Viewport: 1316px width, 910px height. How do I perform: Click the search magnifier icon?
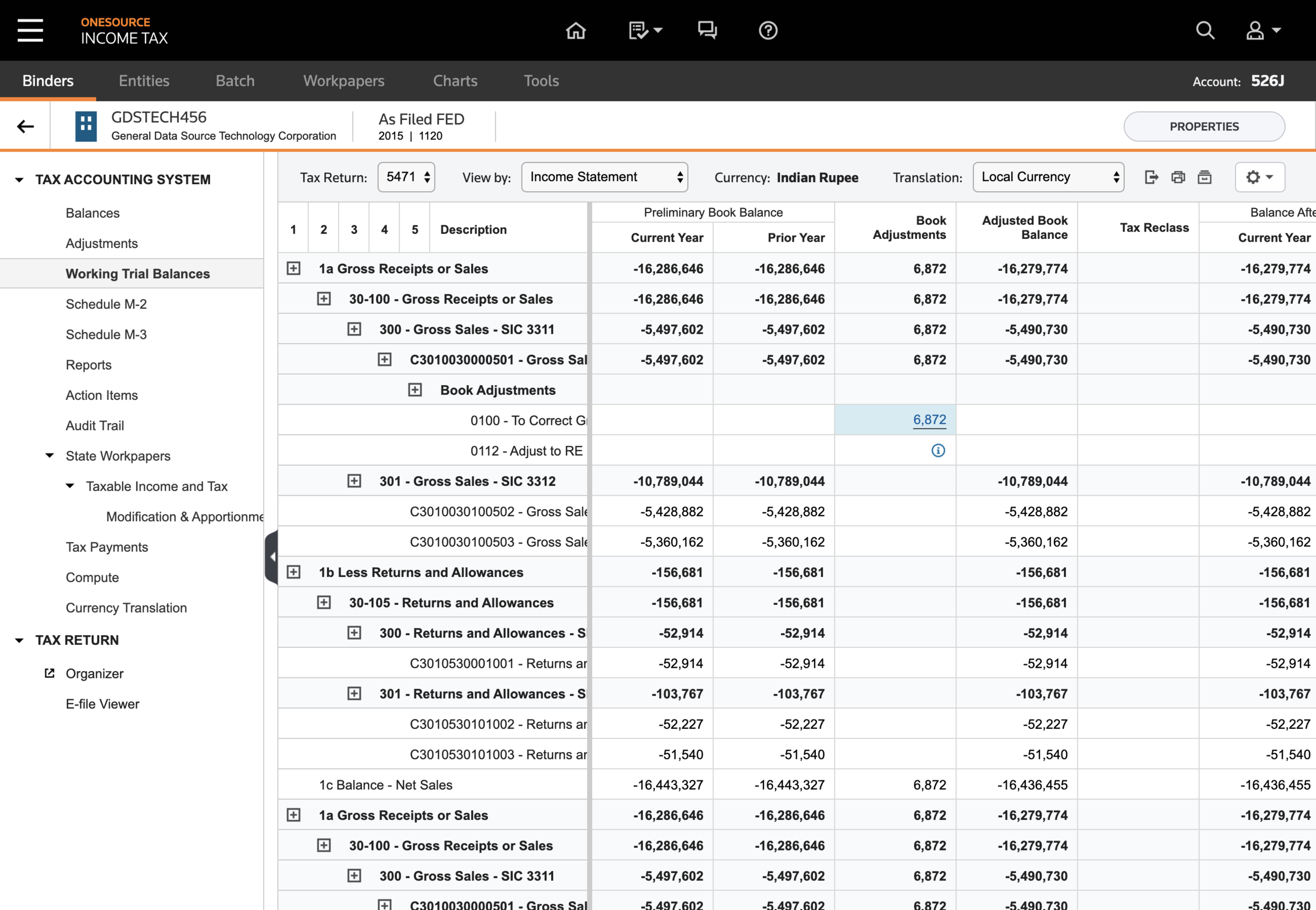pos(1205,30)
